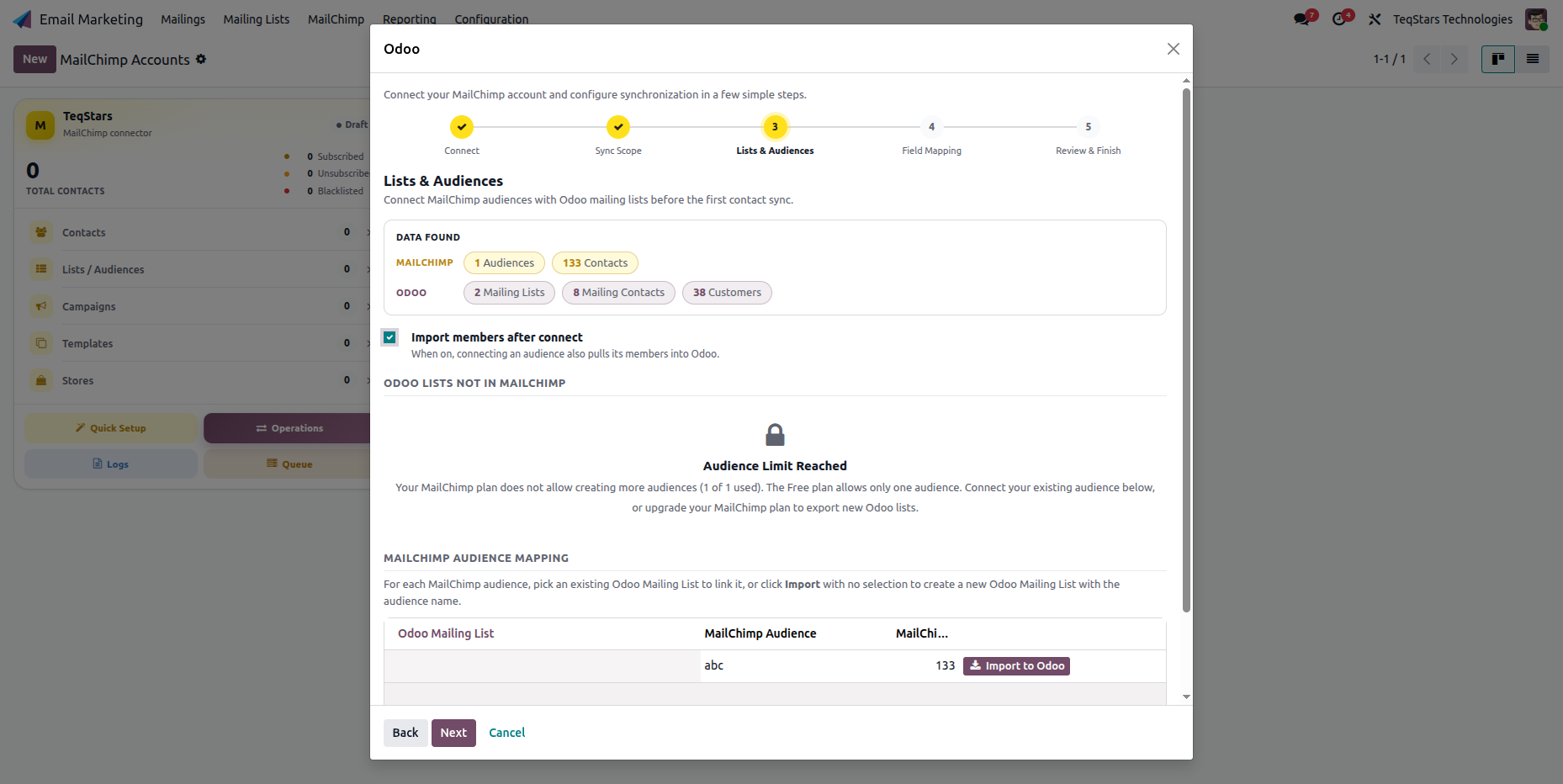This screenshot has height=784, width=1563.
Task: Click the dialog vertical scrollbar thumb
Action: pyautogui.click(x=1186, y=349)
